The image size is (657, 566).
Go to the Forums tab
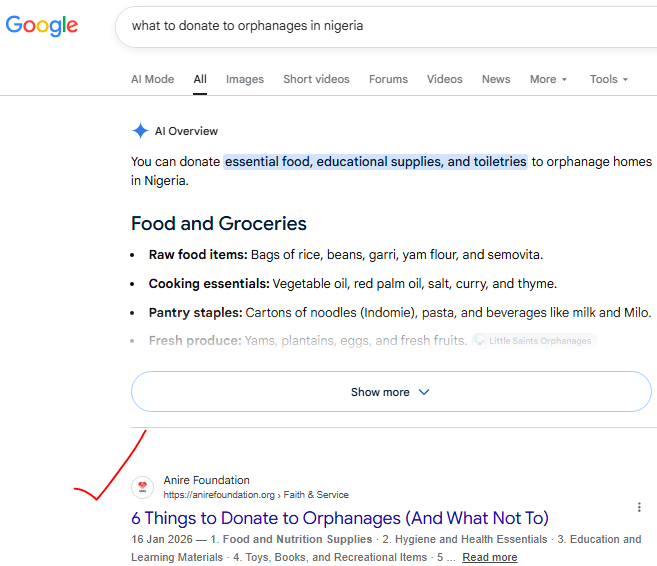point(388,79)
